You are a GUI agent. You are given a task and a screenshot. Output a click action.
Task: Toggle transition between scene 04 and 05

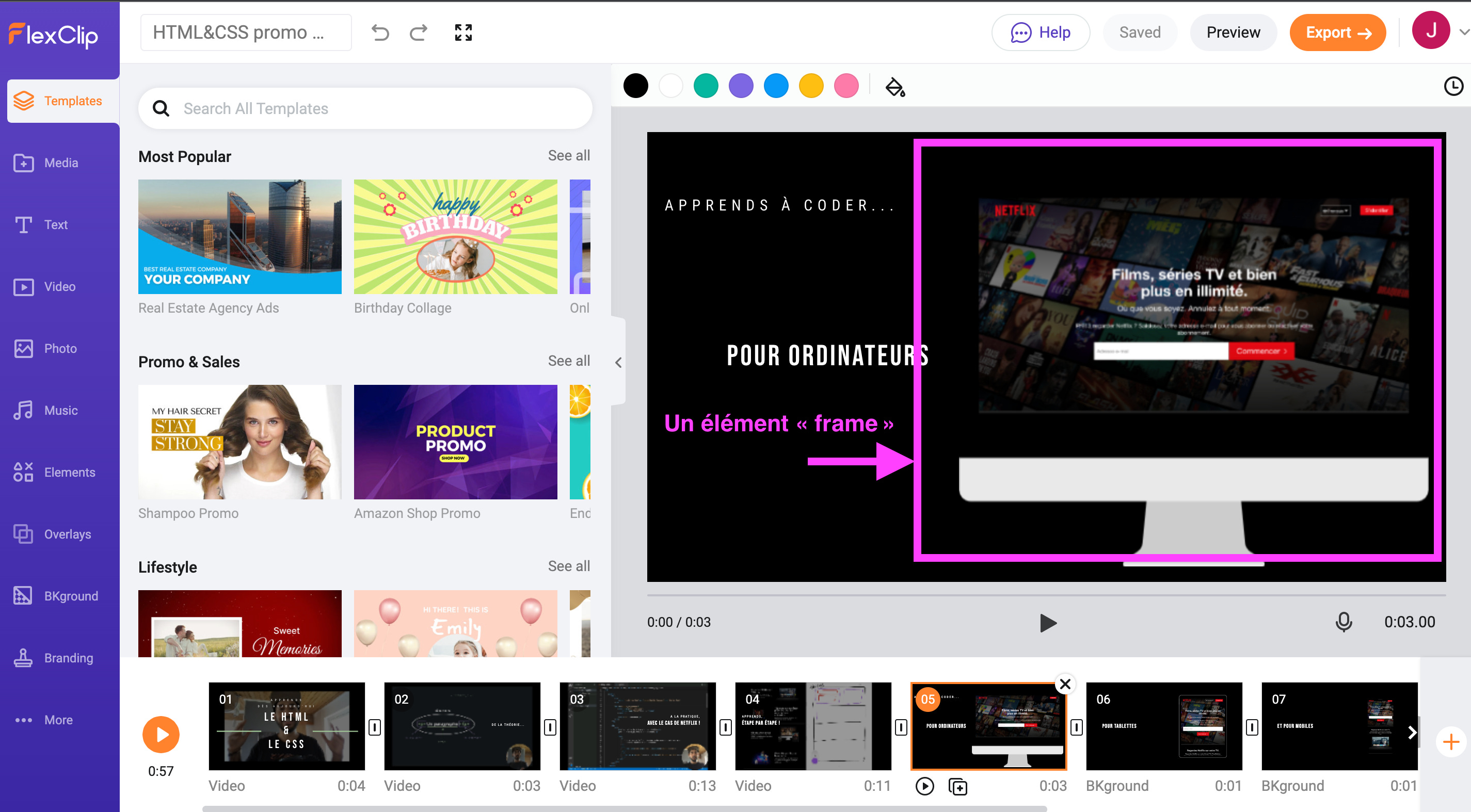pyautogui.click(x=901, y=727)
